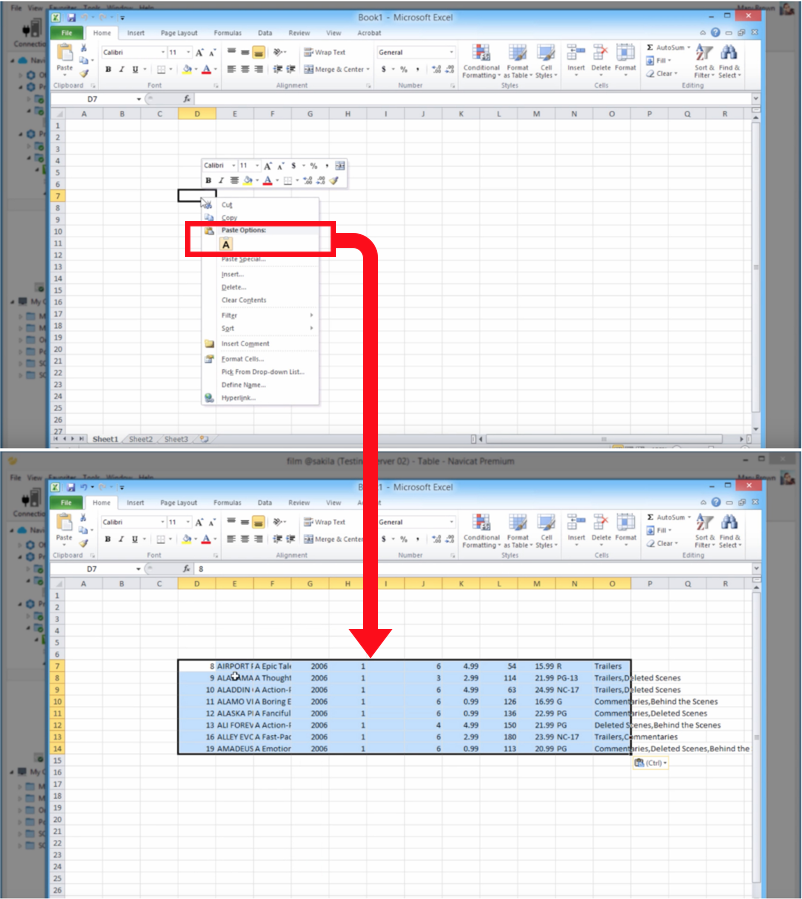The height and width of the screenshot is (899, 802).
Task: Toggle Underline in the ribbon of the pasted-data Excel window
Action: click(x=135, y=539)
